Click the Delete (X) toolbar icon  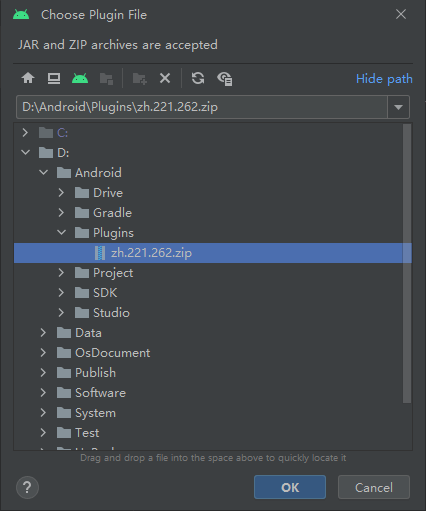tap(165, 79)
